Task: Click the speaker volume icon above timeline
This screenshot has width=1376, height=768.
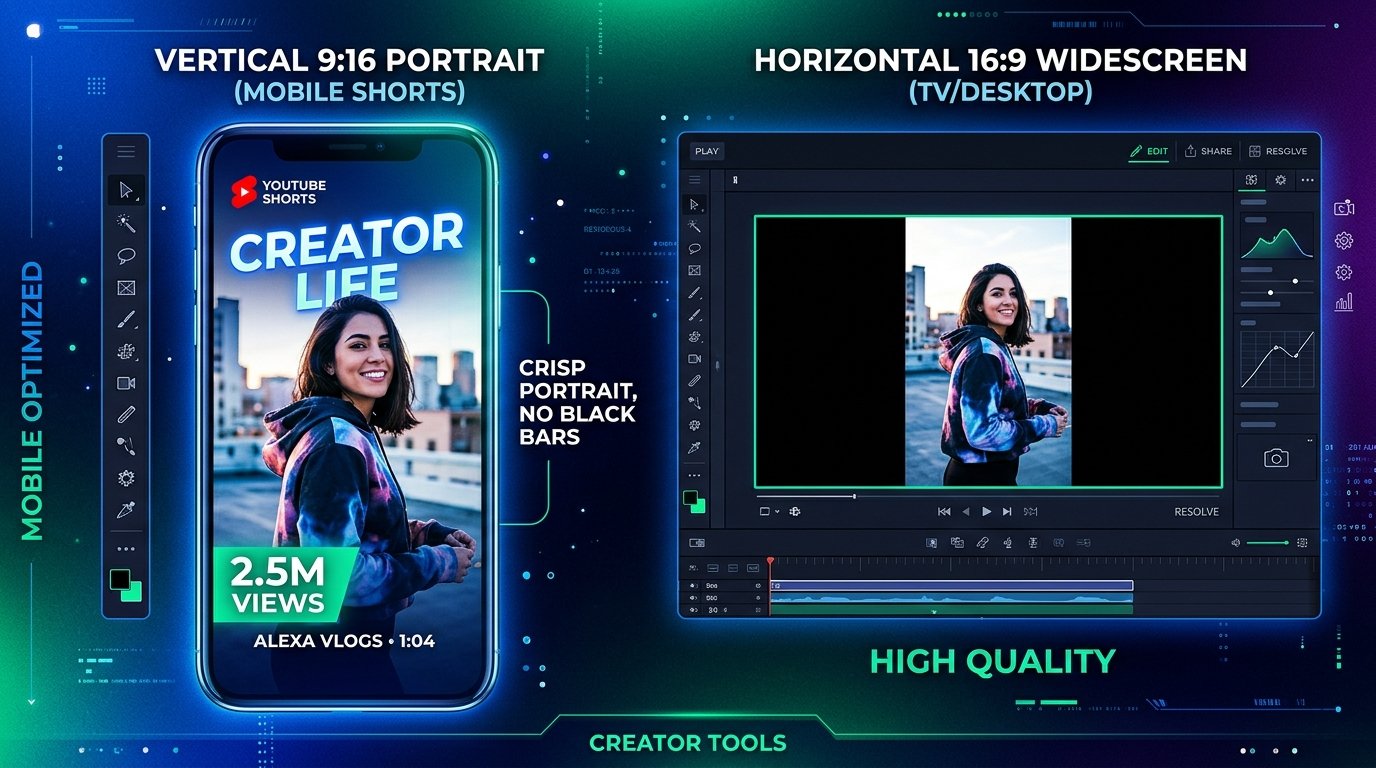Action: click(1236, 543)
